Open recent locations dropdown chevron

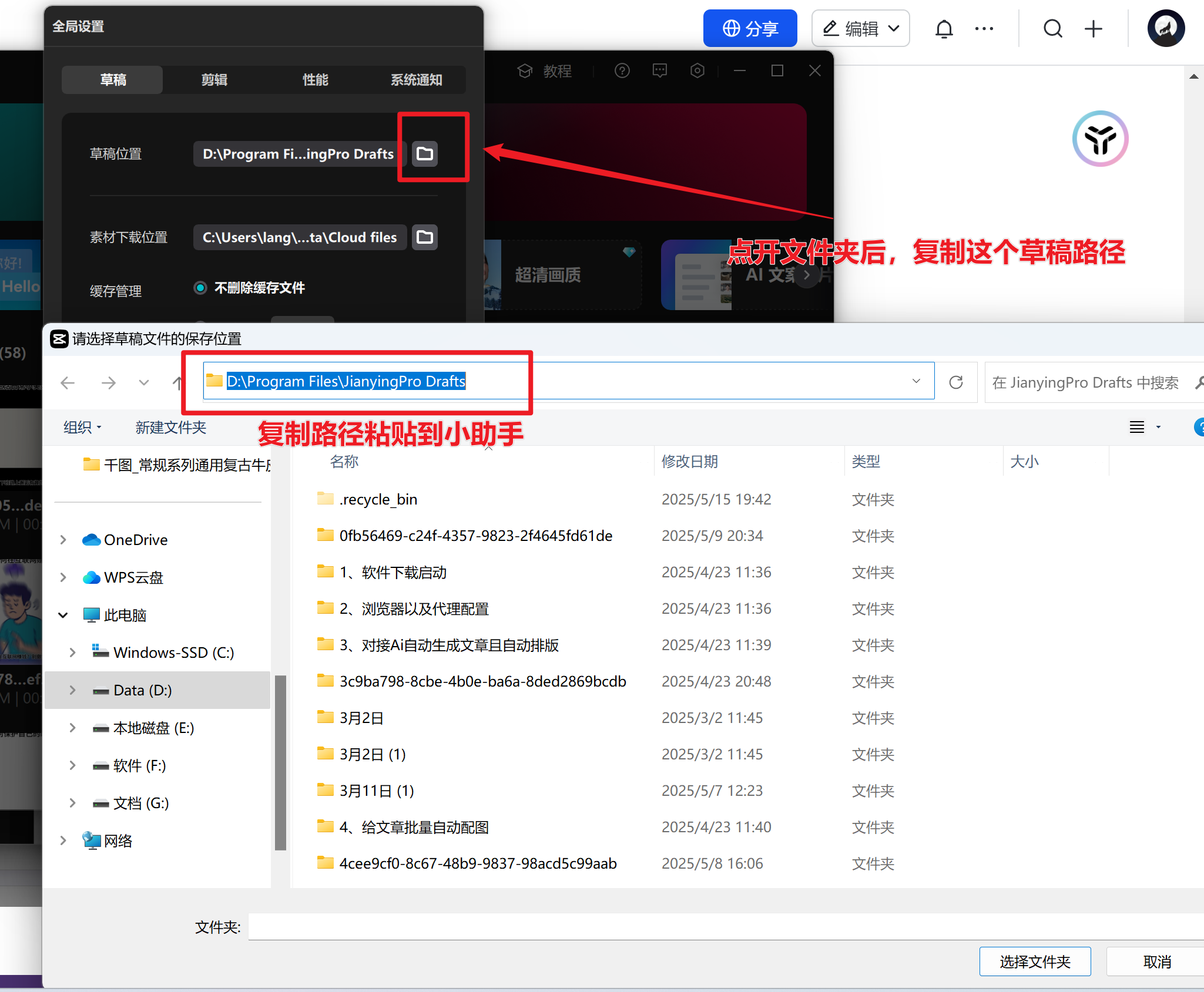143,383
